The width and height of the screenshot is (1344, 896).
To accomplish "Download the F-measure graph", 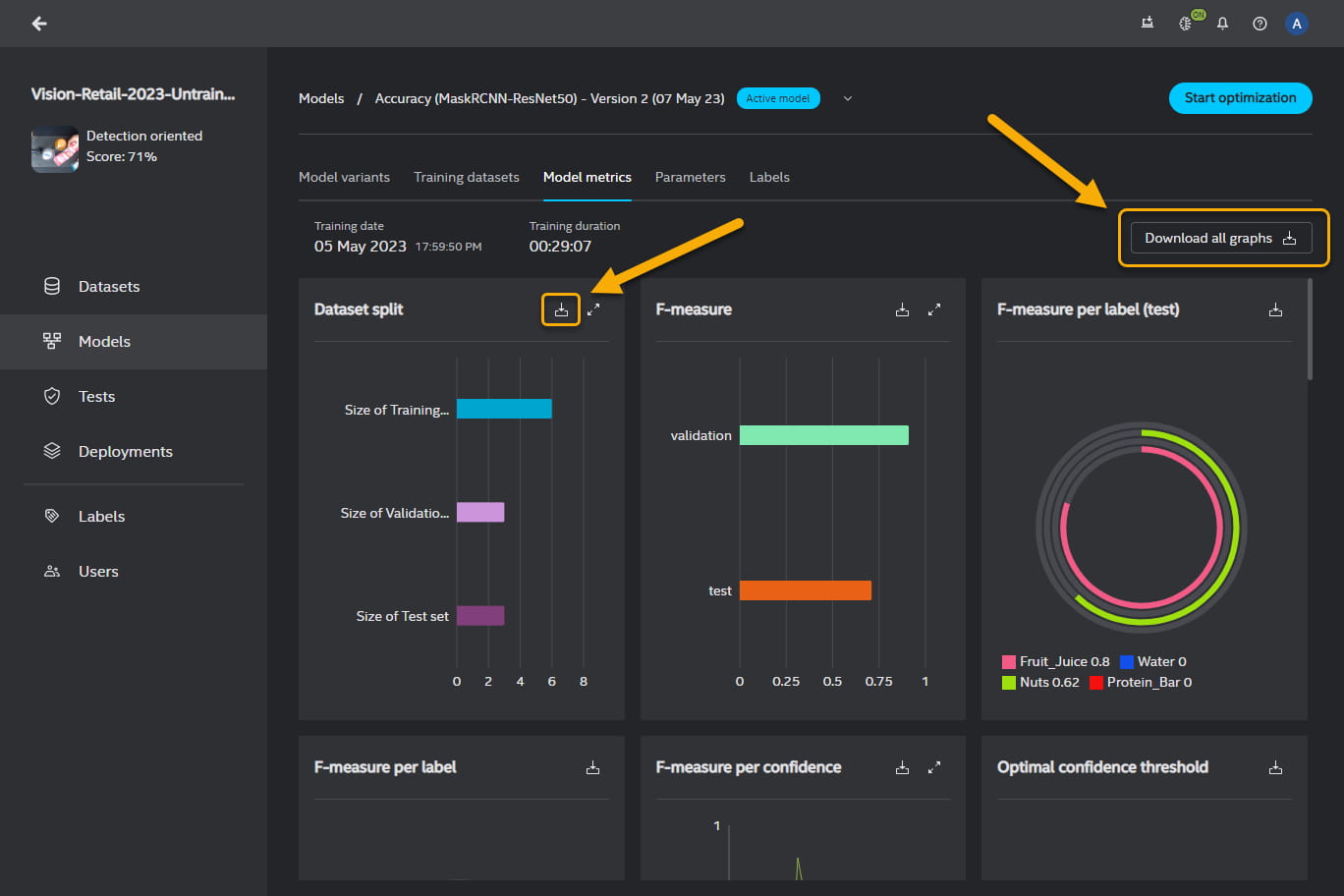I will coord(902,310).
